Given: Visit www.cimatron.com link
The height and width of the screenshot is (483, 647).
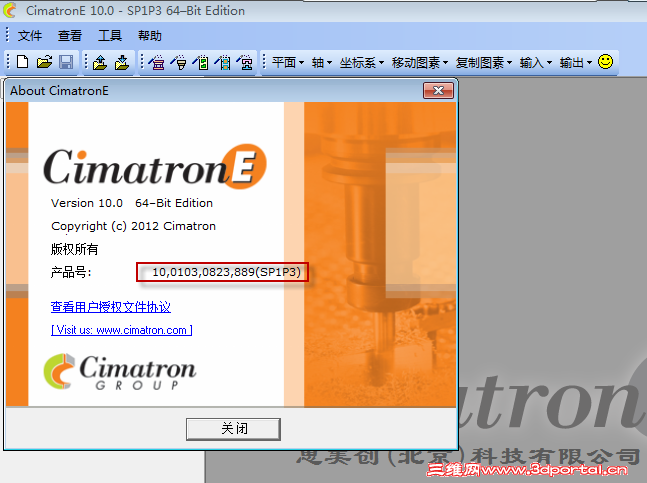Looking at the screenshot, I should click(122, 330).
